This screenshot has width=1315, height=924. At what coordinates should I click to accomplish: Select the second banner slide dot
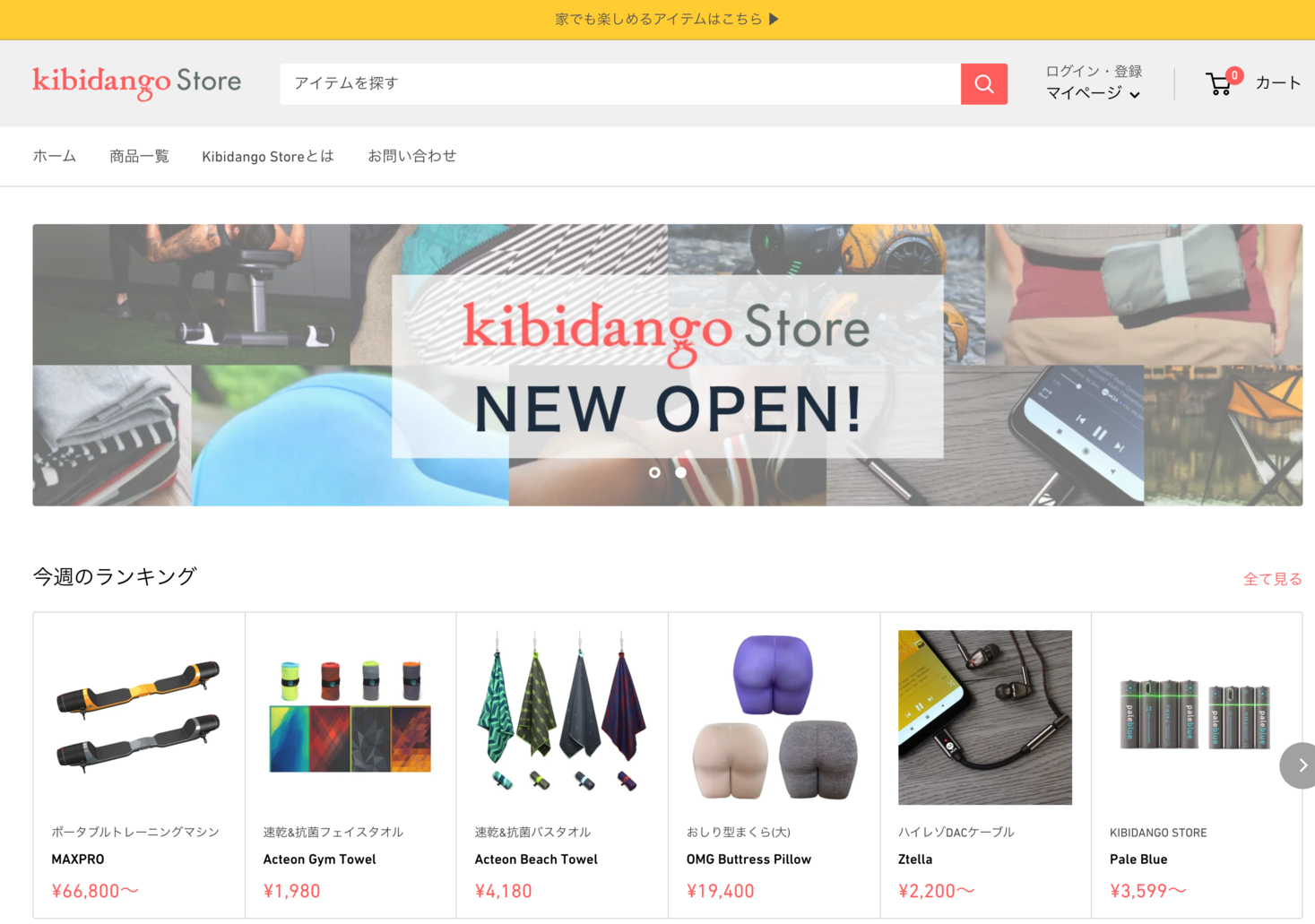pos(681,472)
